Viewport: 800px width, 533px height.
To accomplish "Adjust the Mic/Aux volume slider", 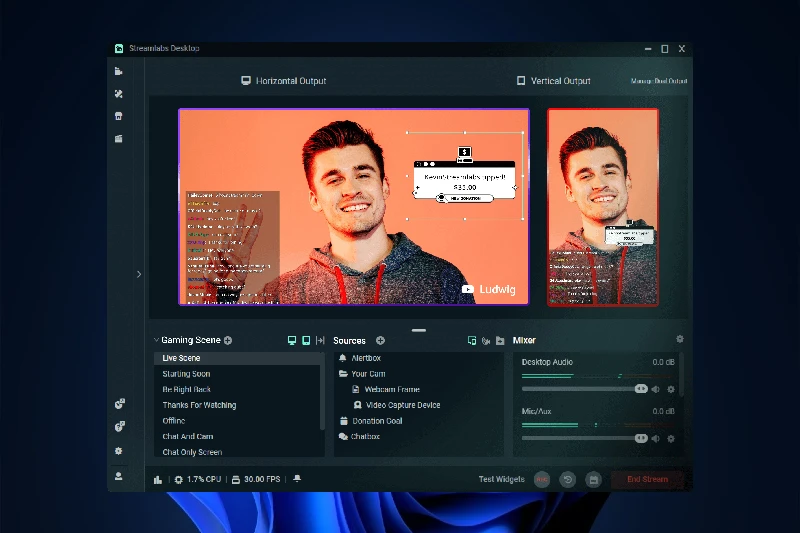I will point(640,438).
